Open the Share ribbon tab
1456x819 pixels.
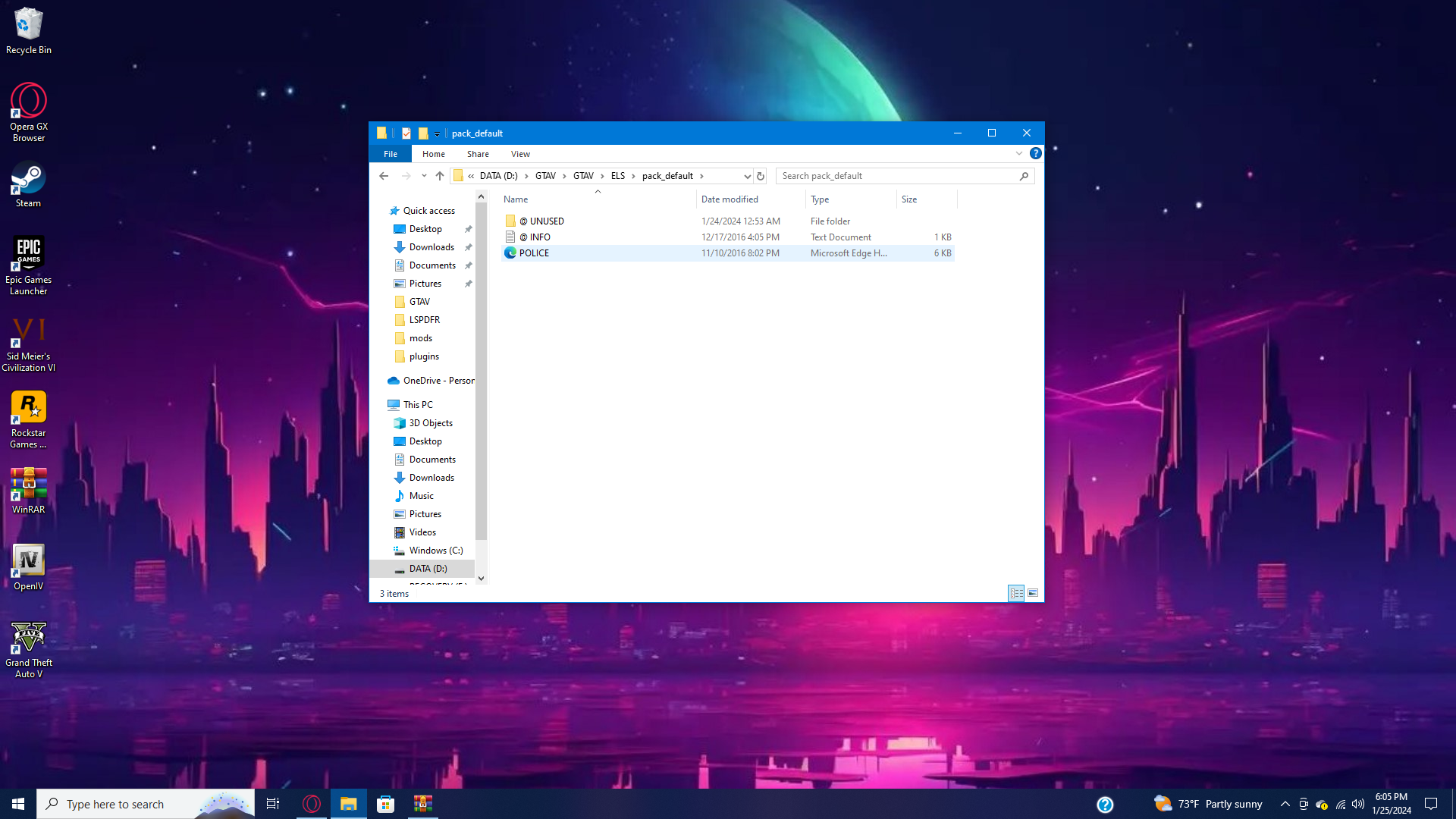point(478,154)
